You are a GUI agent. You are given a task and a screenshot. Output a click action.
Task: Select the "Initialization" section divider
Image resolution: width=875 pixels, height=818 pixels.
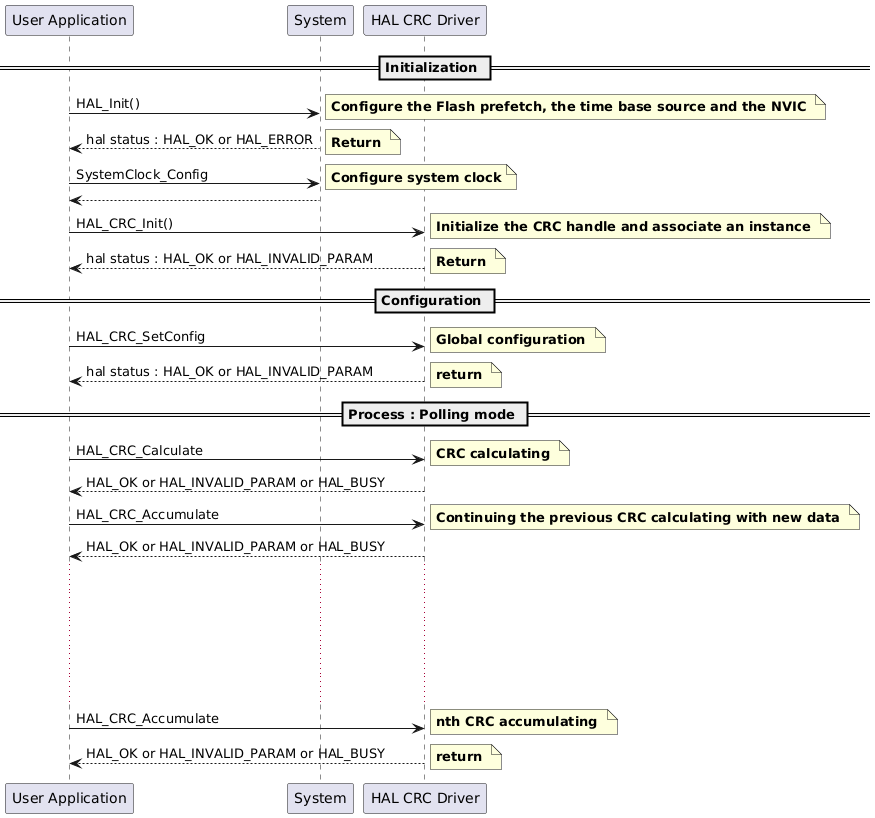(x=433, y=67)
